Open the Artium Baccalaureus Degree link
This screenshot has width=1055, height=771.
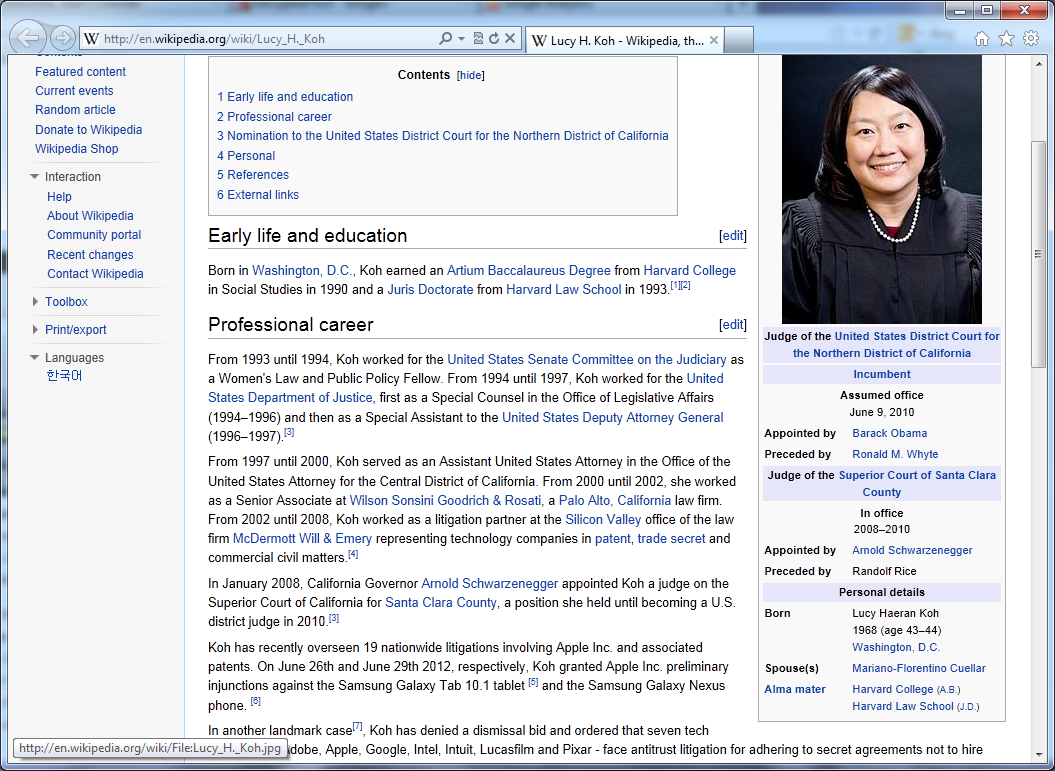pos(529,270)
